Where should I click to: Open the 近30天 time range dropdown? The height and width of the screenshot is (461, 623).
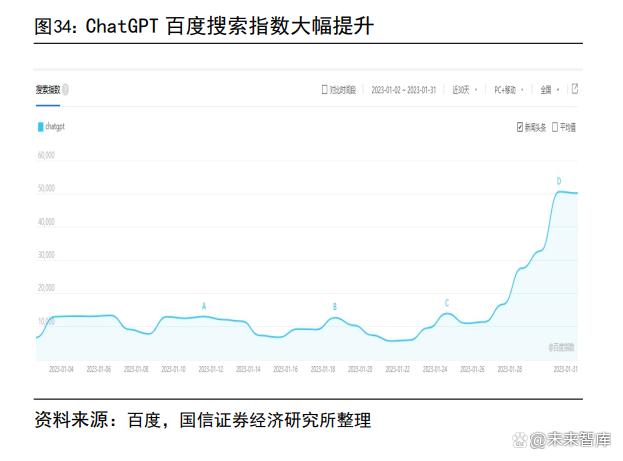[x=463, y=90]
